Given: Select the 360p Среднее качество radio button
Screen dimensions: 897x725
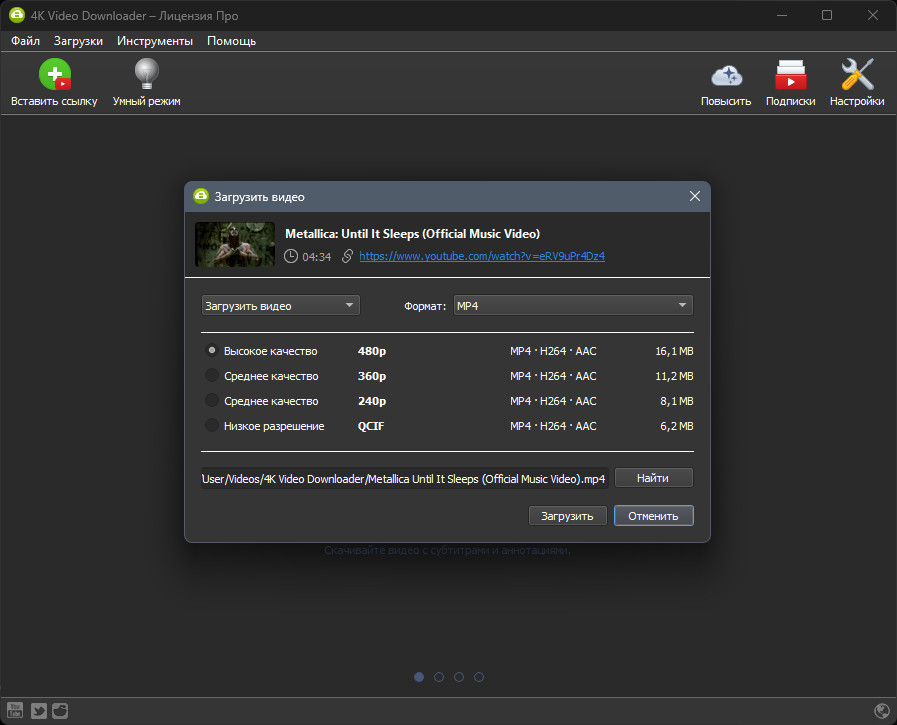Looking at the screenshot, I should click(212, 375).
